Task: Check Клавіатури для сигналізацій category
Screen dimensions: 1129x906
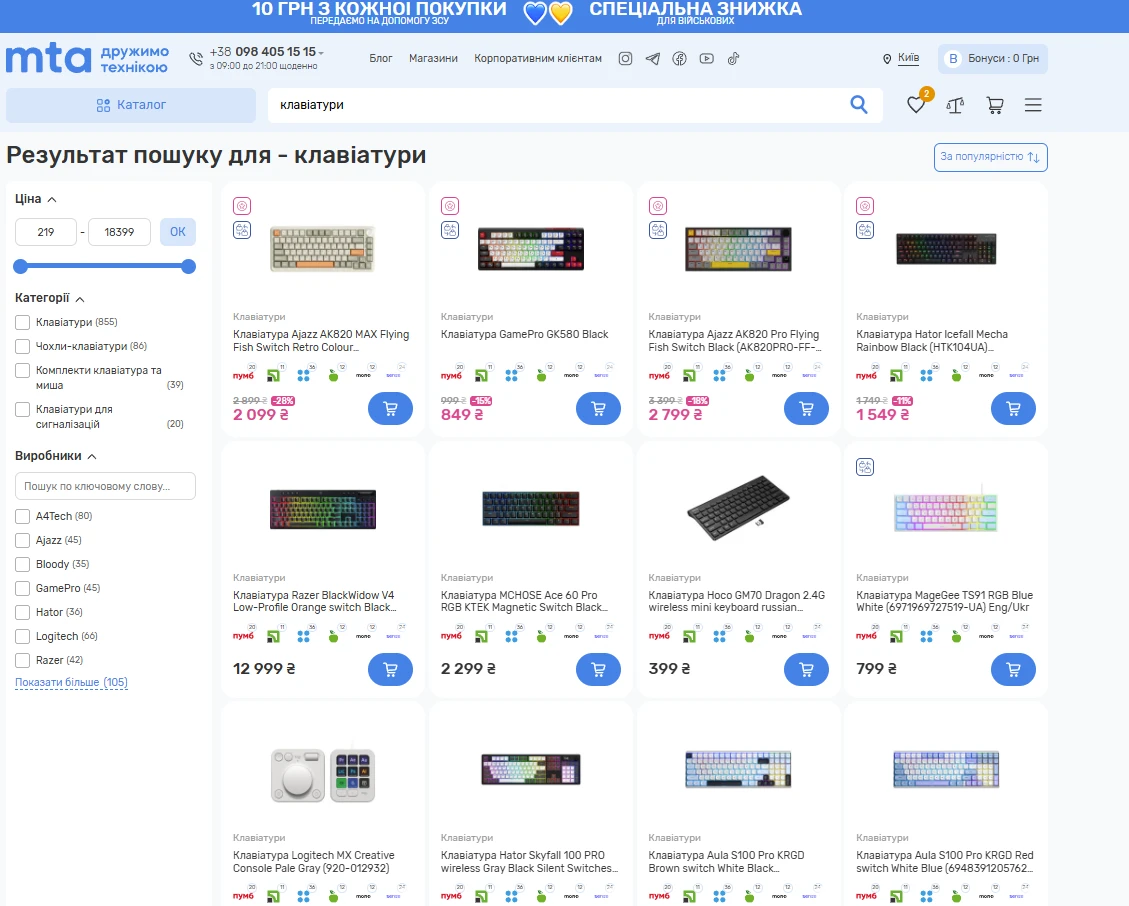Action: (23, 409)
